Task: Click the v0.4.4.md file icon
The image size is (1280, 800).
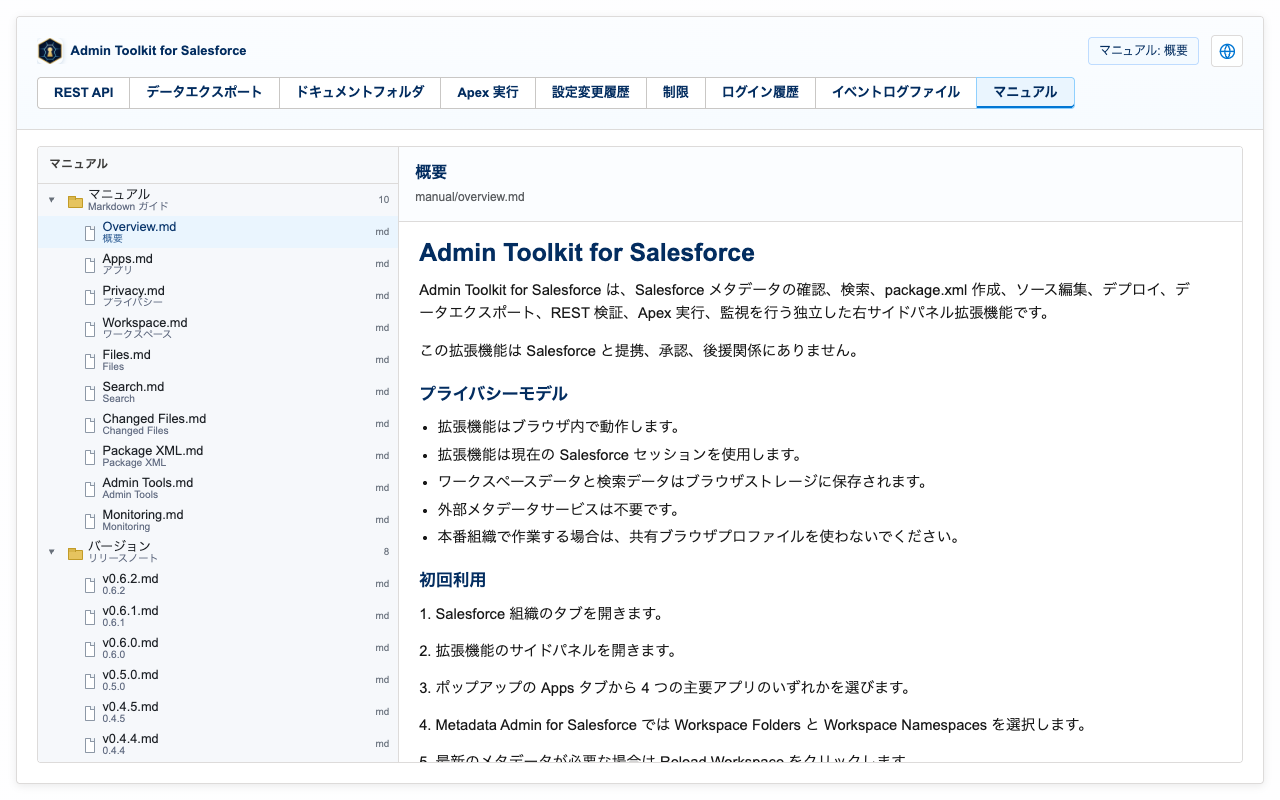Action: click(x=90, y=744)
